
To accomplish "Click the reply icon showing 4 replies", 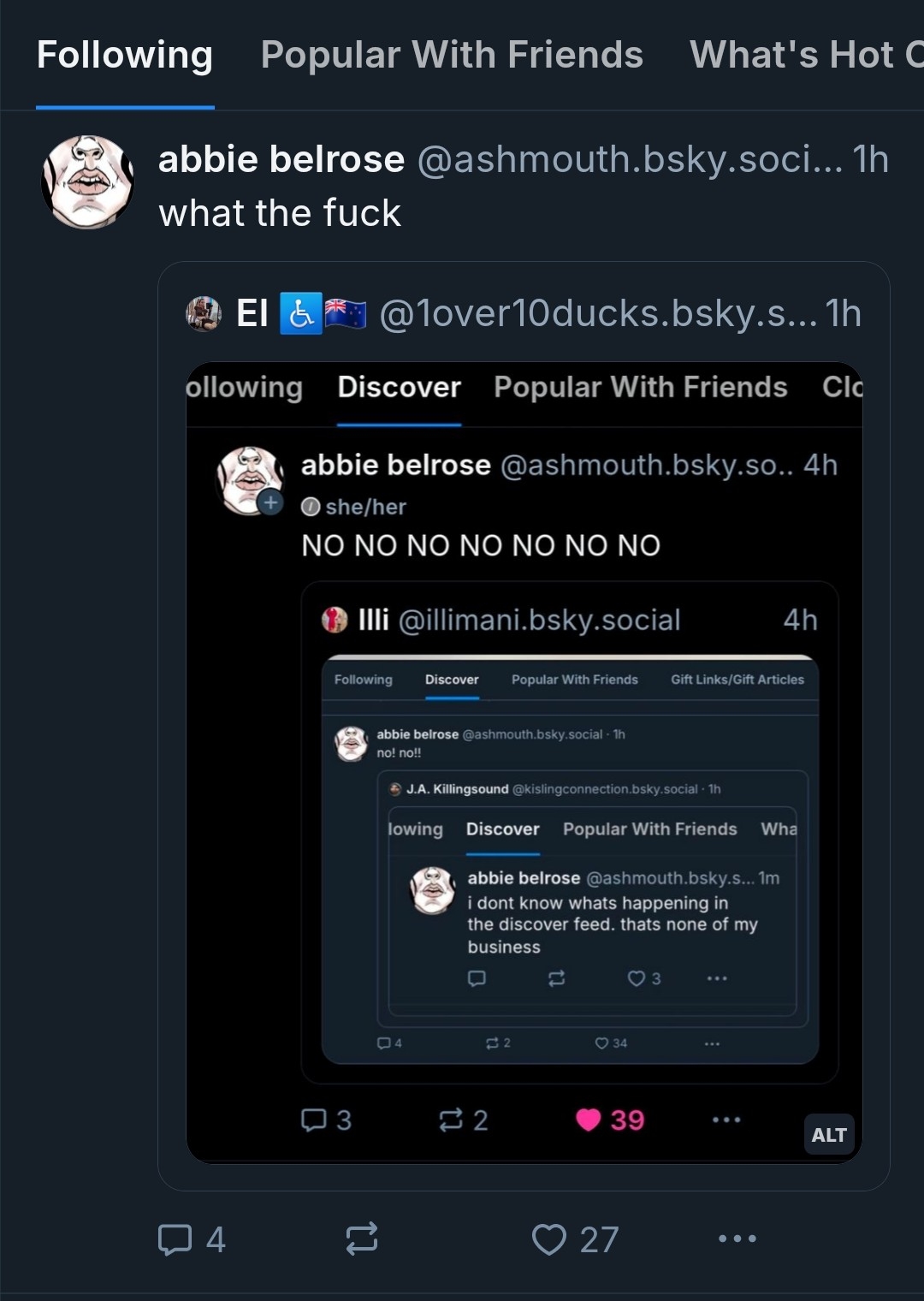I will tap(175, 1239).
